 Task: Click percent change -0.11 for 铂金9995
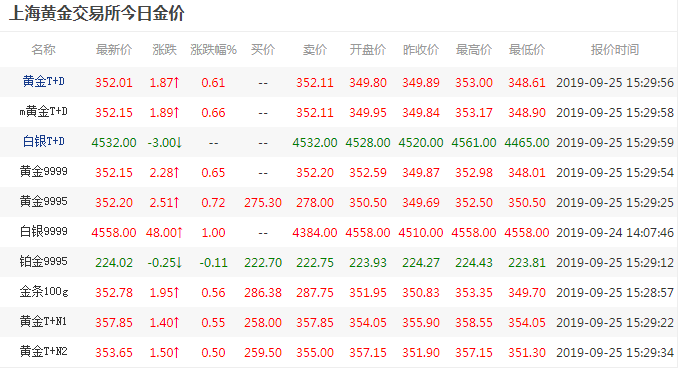[214, 263]
